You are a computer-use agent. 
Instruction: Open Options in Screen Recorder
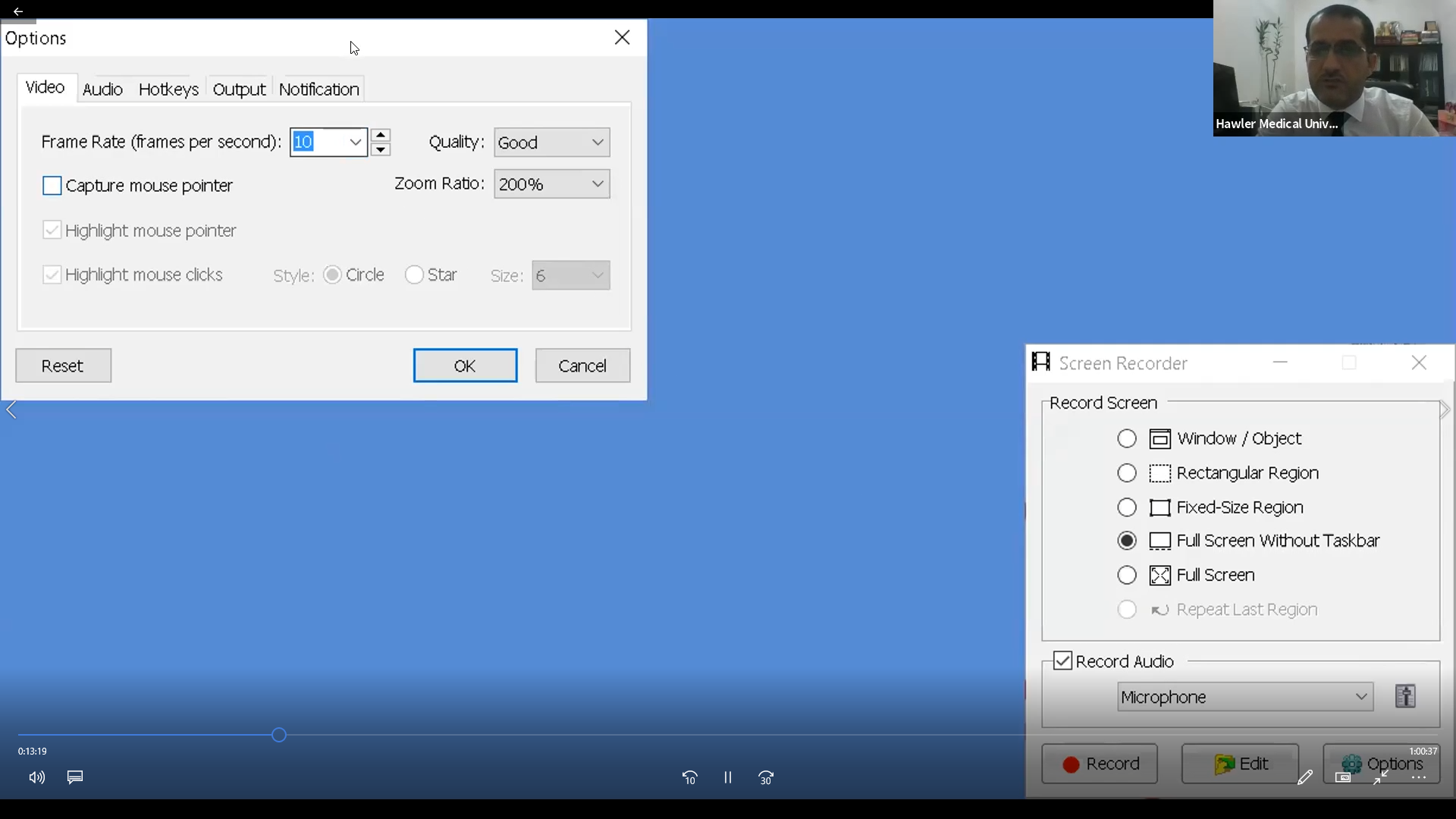pos(1381,764)
